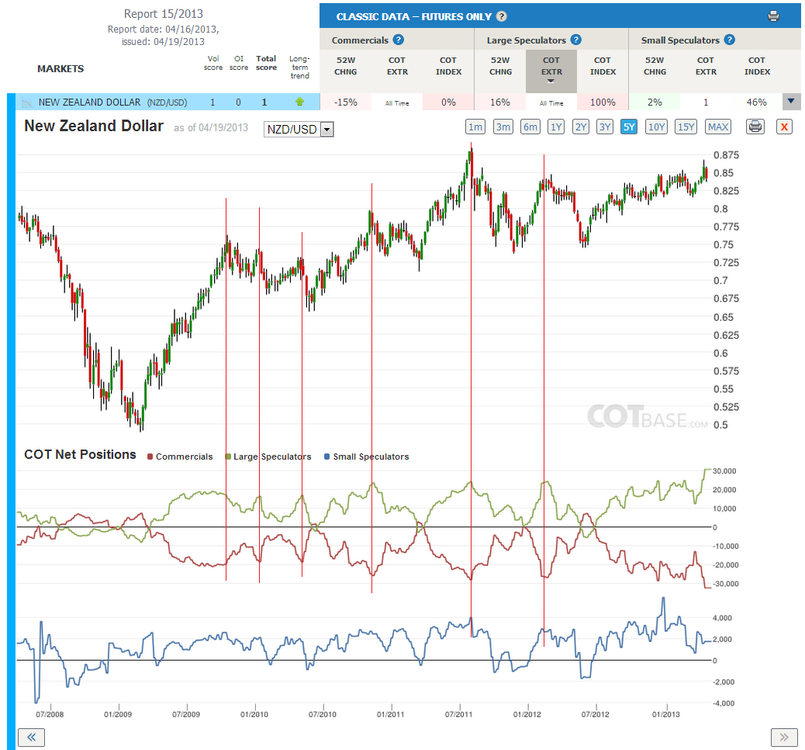Click the -15% Commercials change cell

tap(346, 102)
